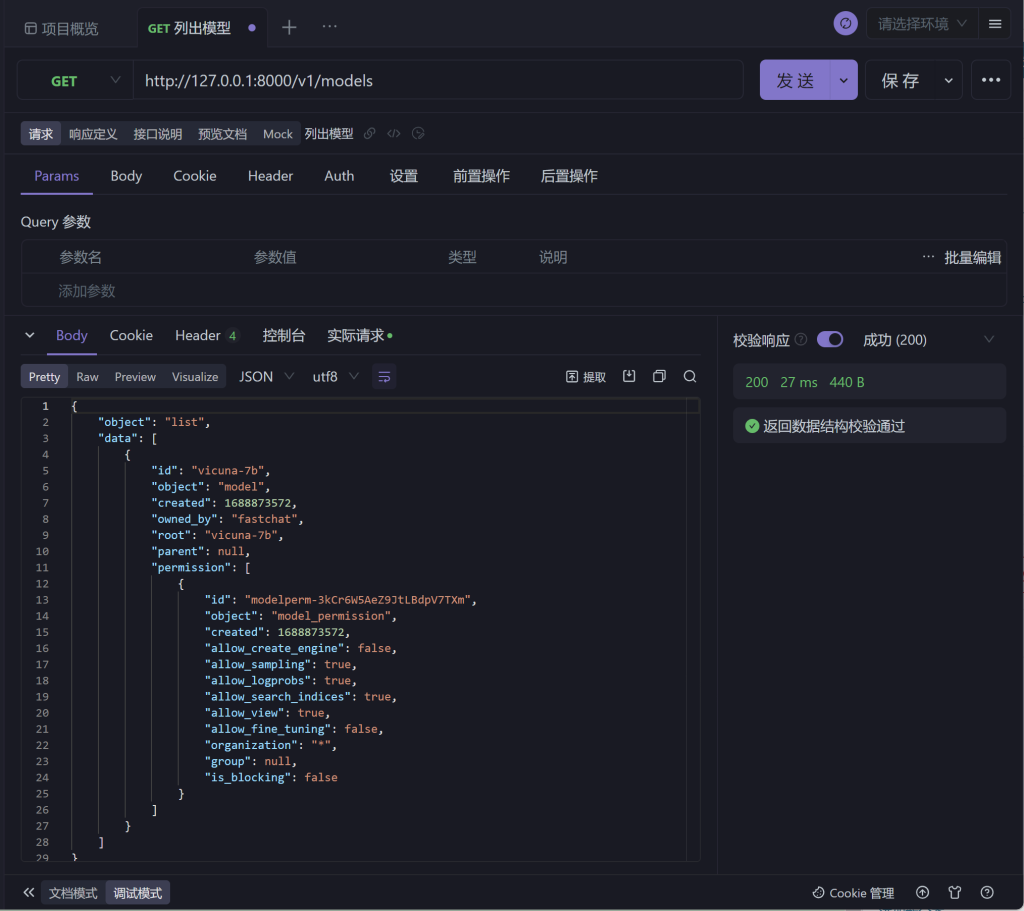The image size is (1024, 911).
Task: Open the GET method dropdown
Action: click(75, 80)
